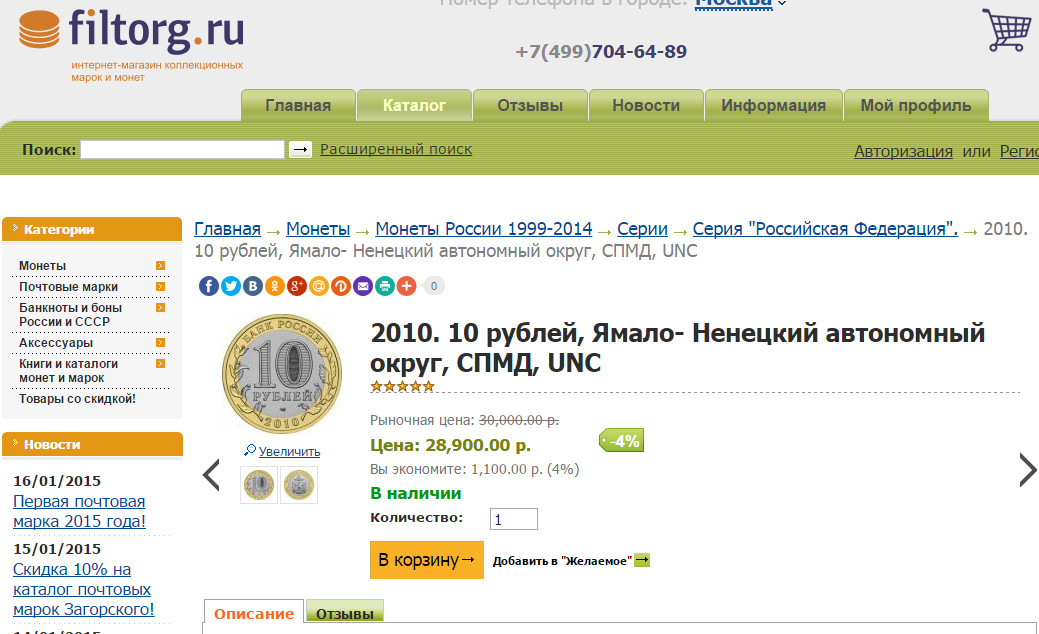
Task: Open the shopping cart icon
Action: (1007, 30)
